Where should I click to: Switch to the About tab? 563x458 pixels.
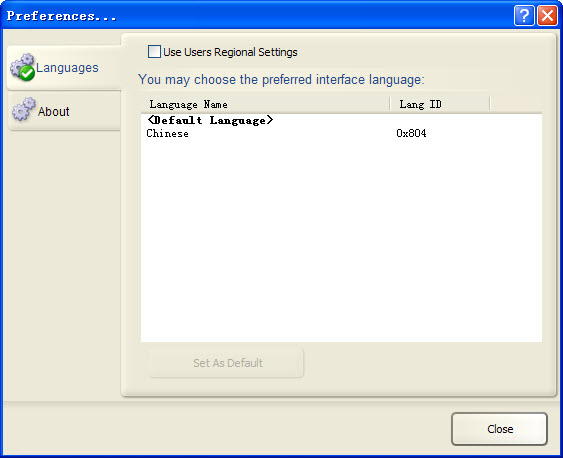click(65, 111)
